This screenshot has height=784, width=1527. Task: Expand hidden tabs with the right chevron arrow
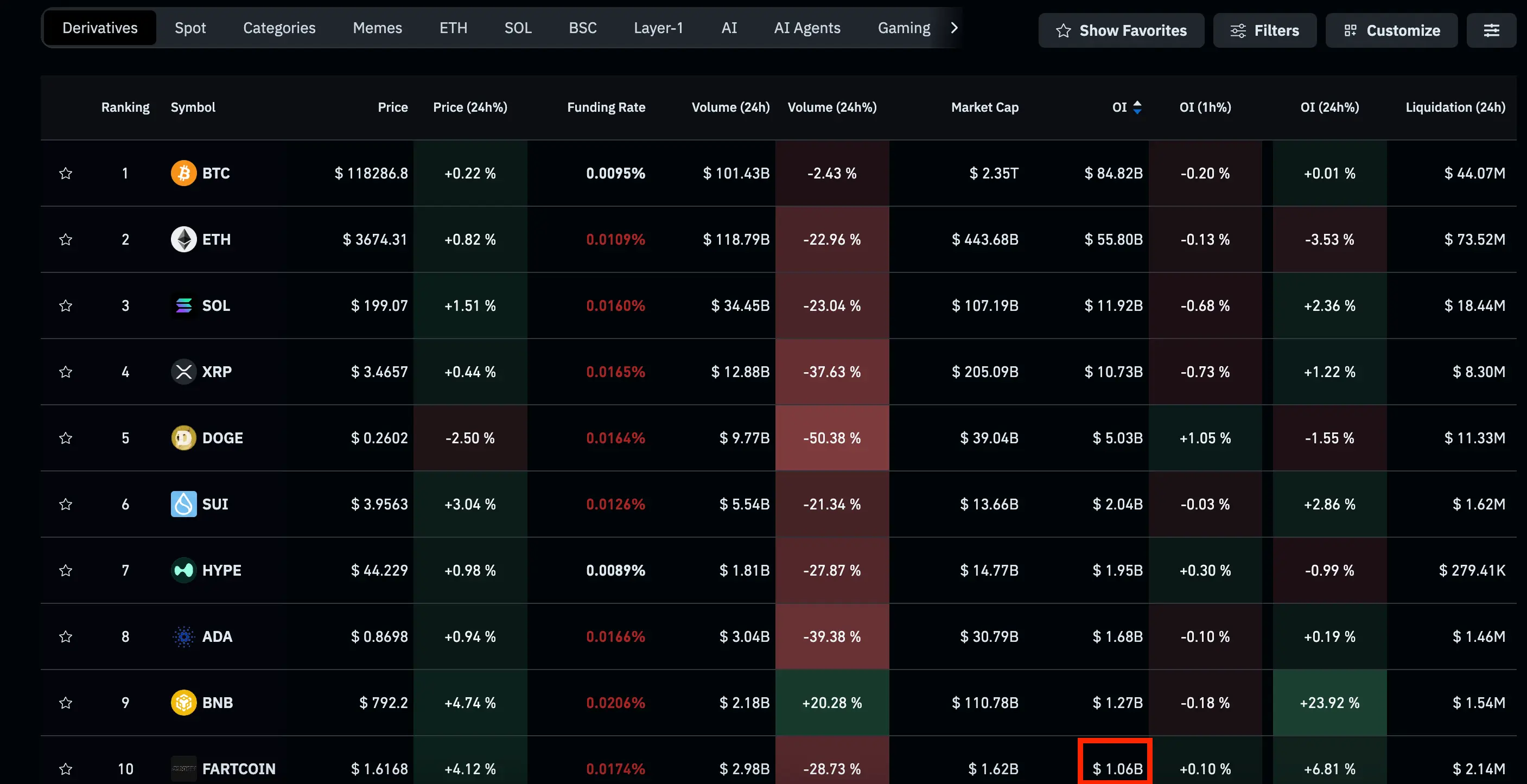click(x=955, y=27)
